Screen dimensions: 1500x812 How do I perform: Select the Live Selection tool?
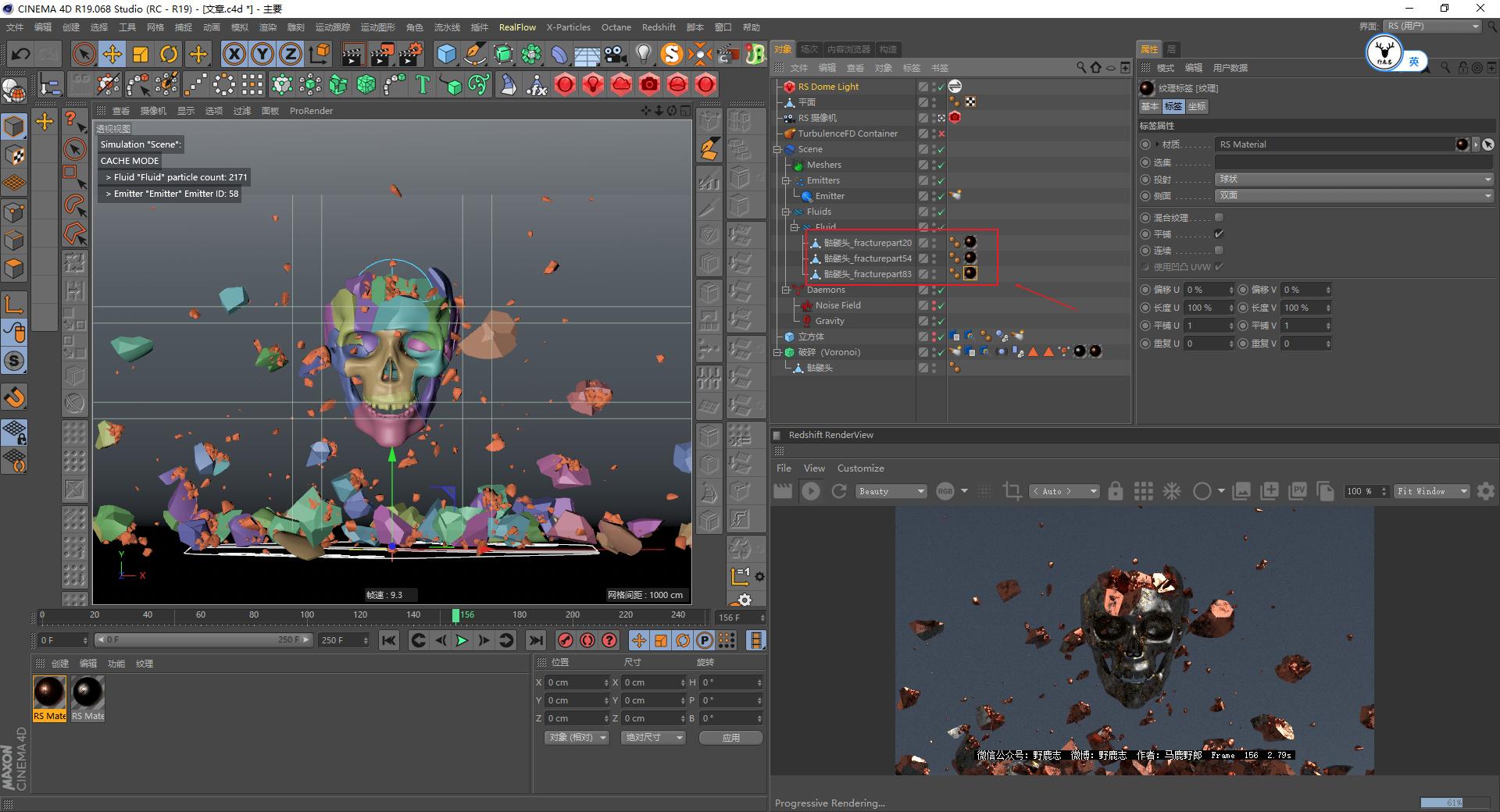pyautogui.click(x=83, y=54)
